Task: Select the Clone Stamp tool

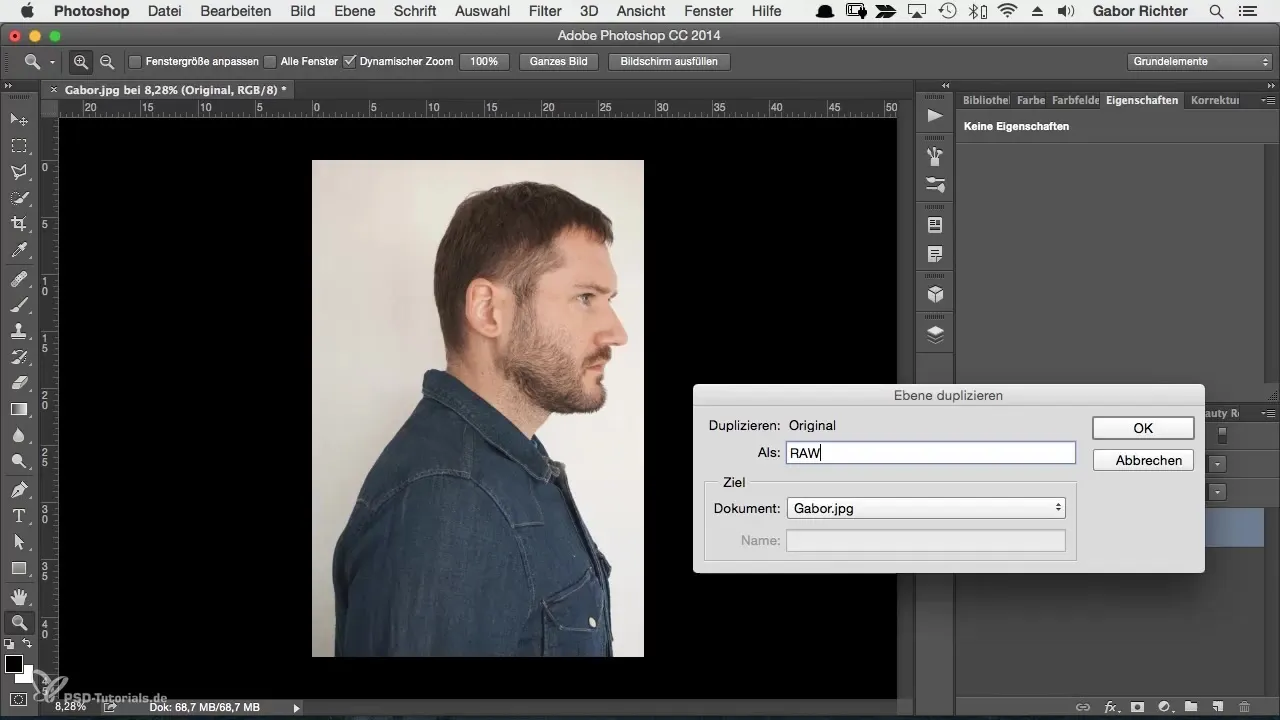Action: point(18,331)
